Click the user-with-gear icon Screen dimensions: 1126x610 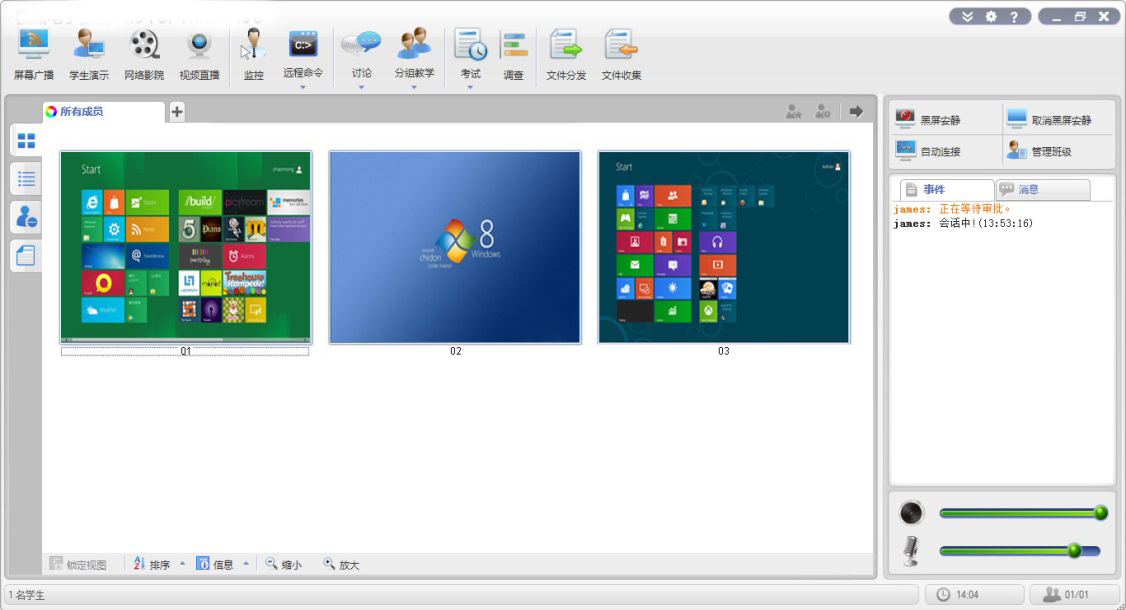(823, 111)
